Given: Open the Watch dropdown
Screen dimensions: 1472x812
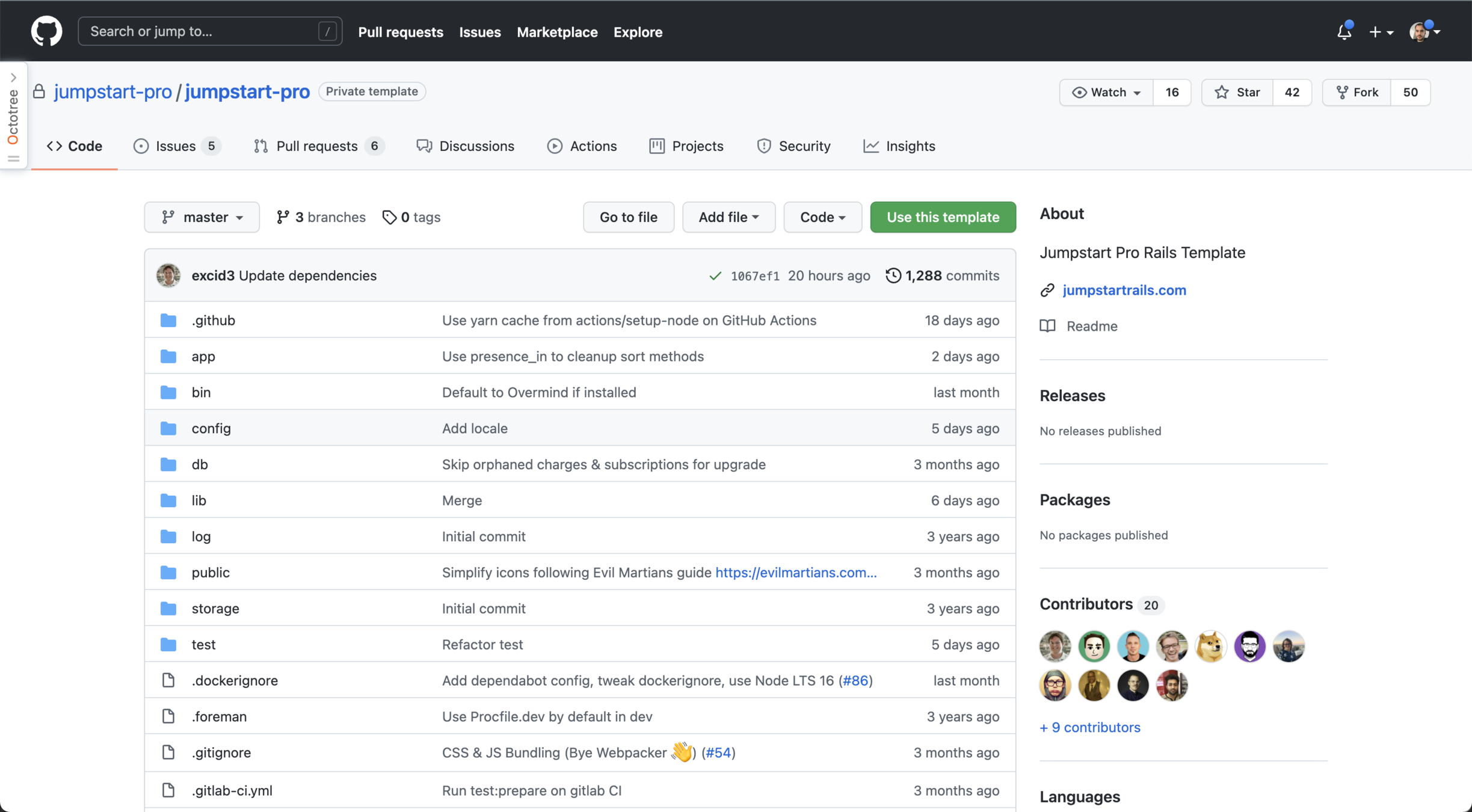Looking at the screenshot, I should pyautogui.click(x=1106, y=92).
